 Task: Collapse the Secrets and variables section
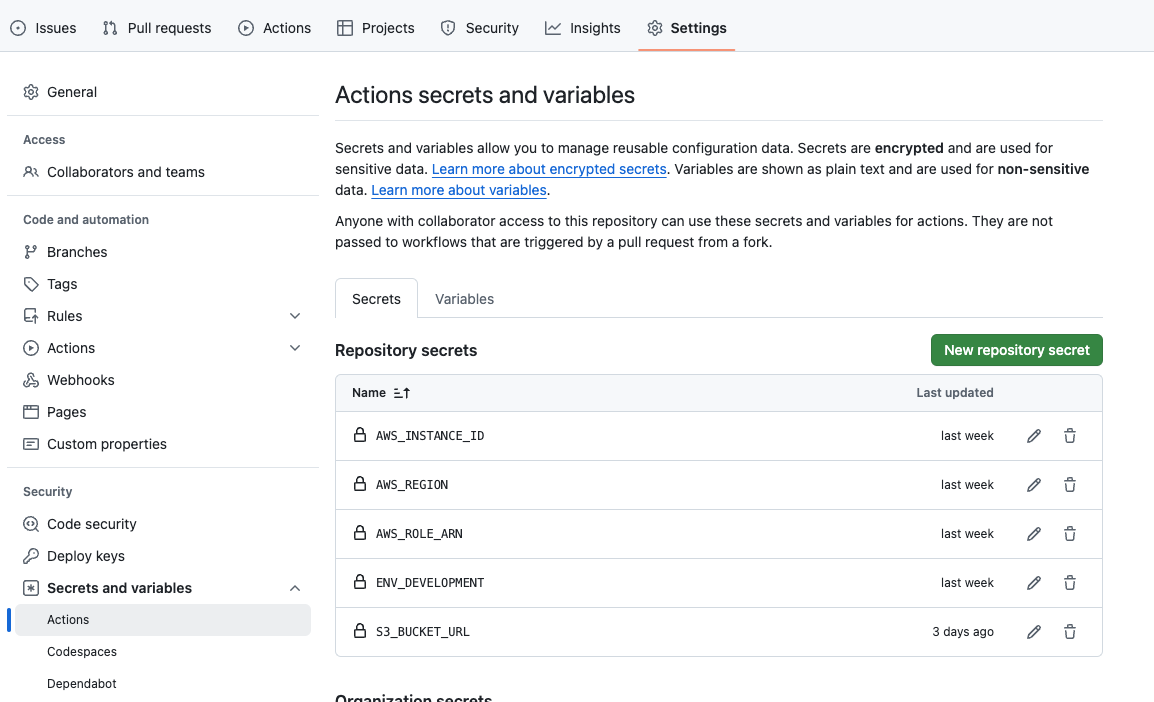[295, 588]
